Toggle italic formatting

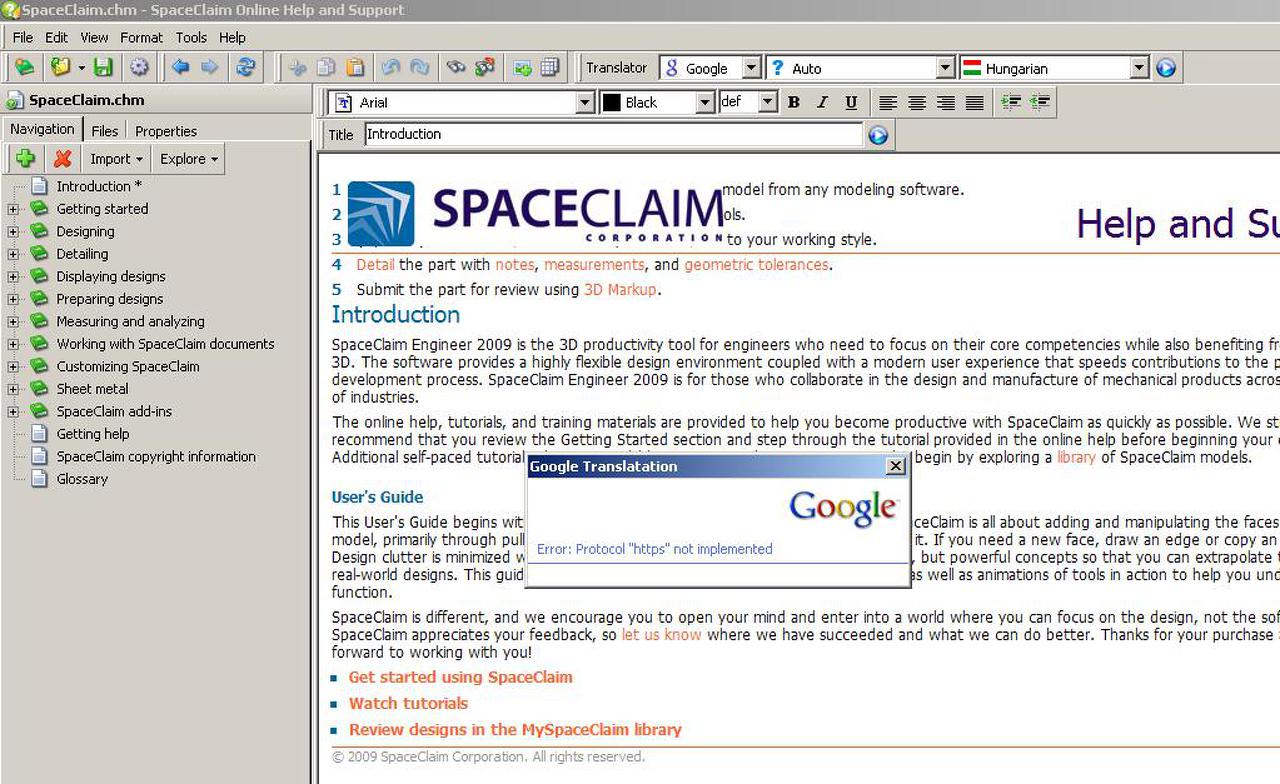[823, 102]
